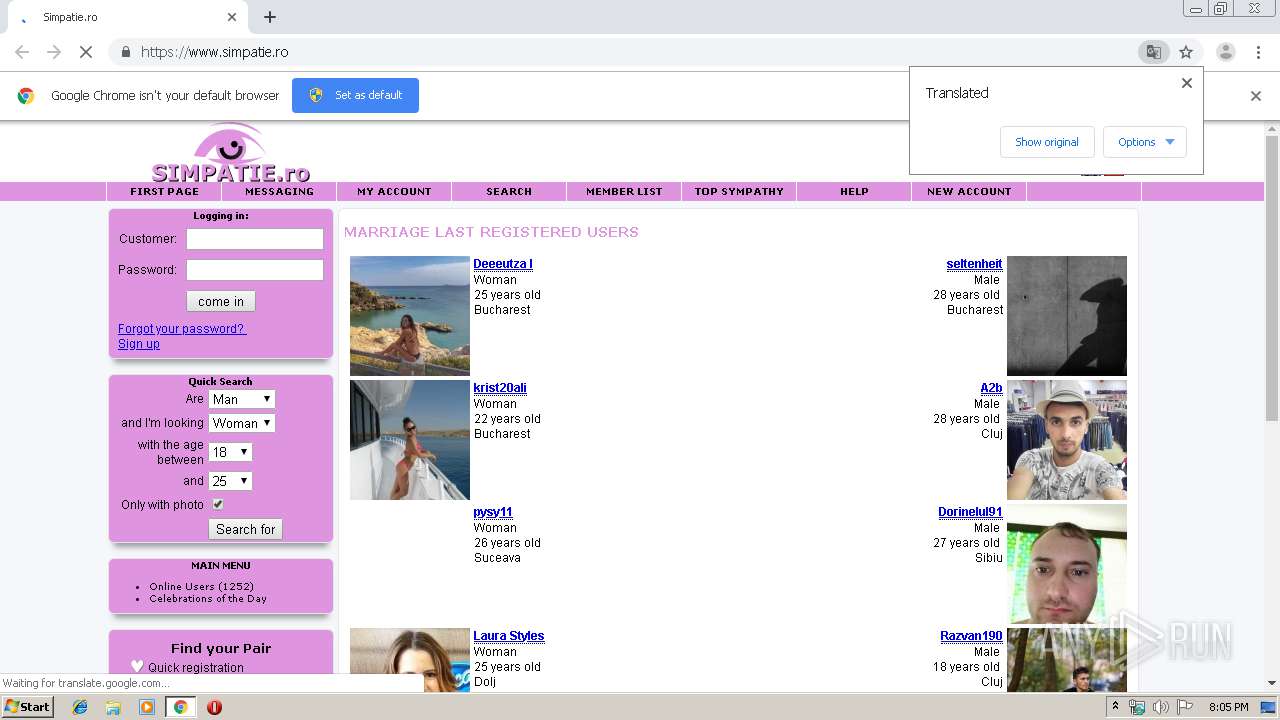Click Deeeutza I's beach photo thumbnail

pyautogui.click(x=410, y=316)
